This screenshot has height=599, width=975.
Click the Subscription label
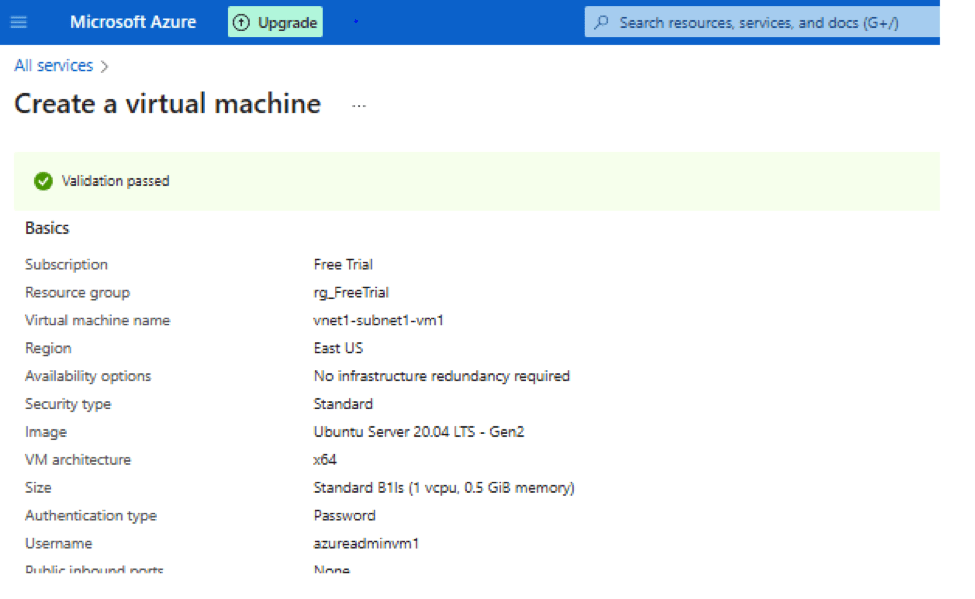[67, 264]
